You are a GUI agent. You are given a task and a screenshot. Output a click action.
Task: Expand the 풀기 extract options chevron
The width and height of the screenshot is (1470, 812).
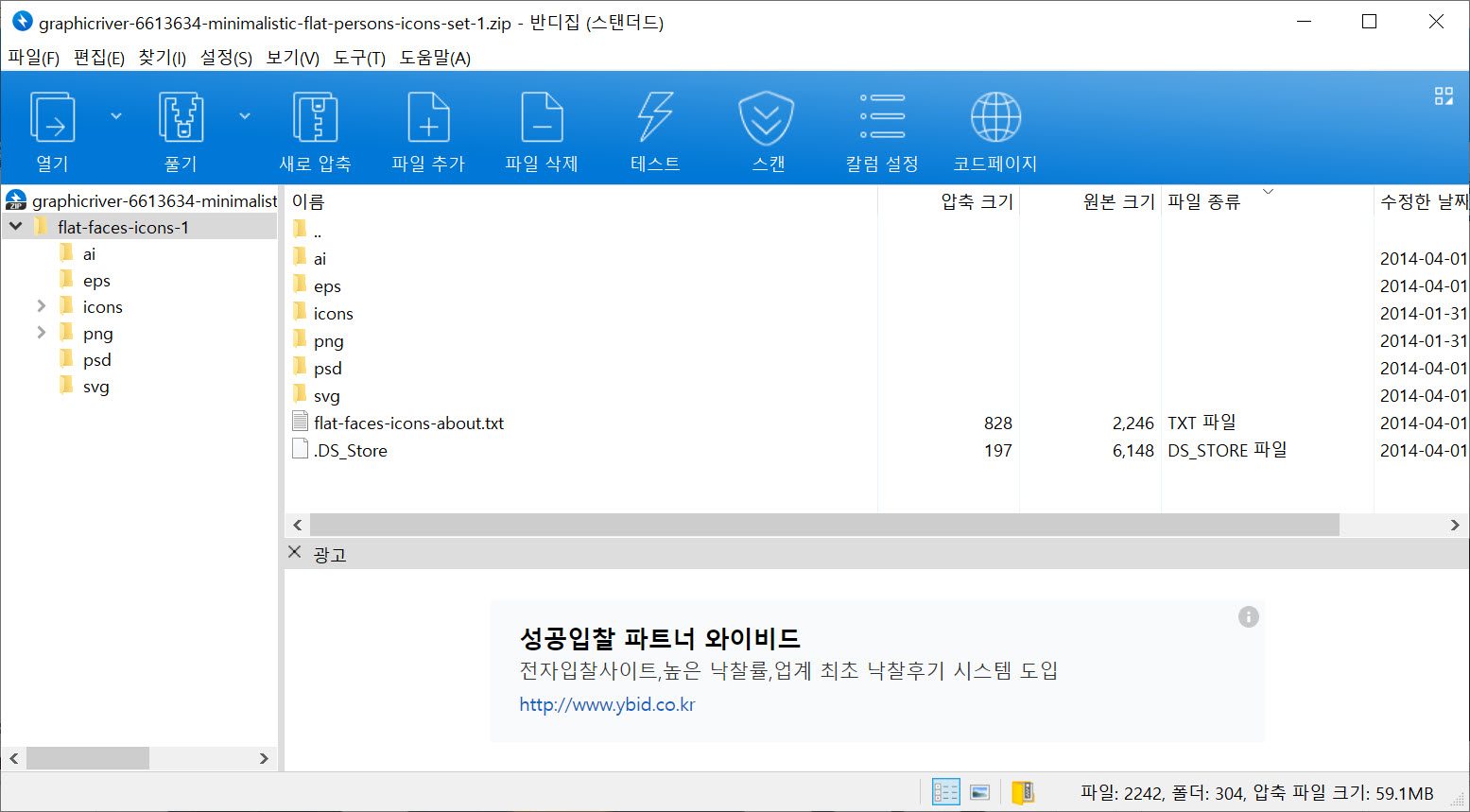point(244,113)
